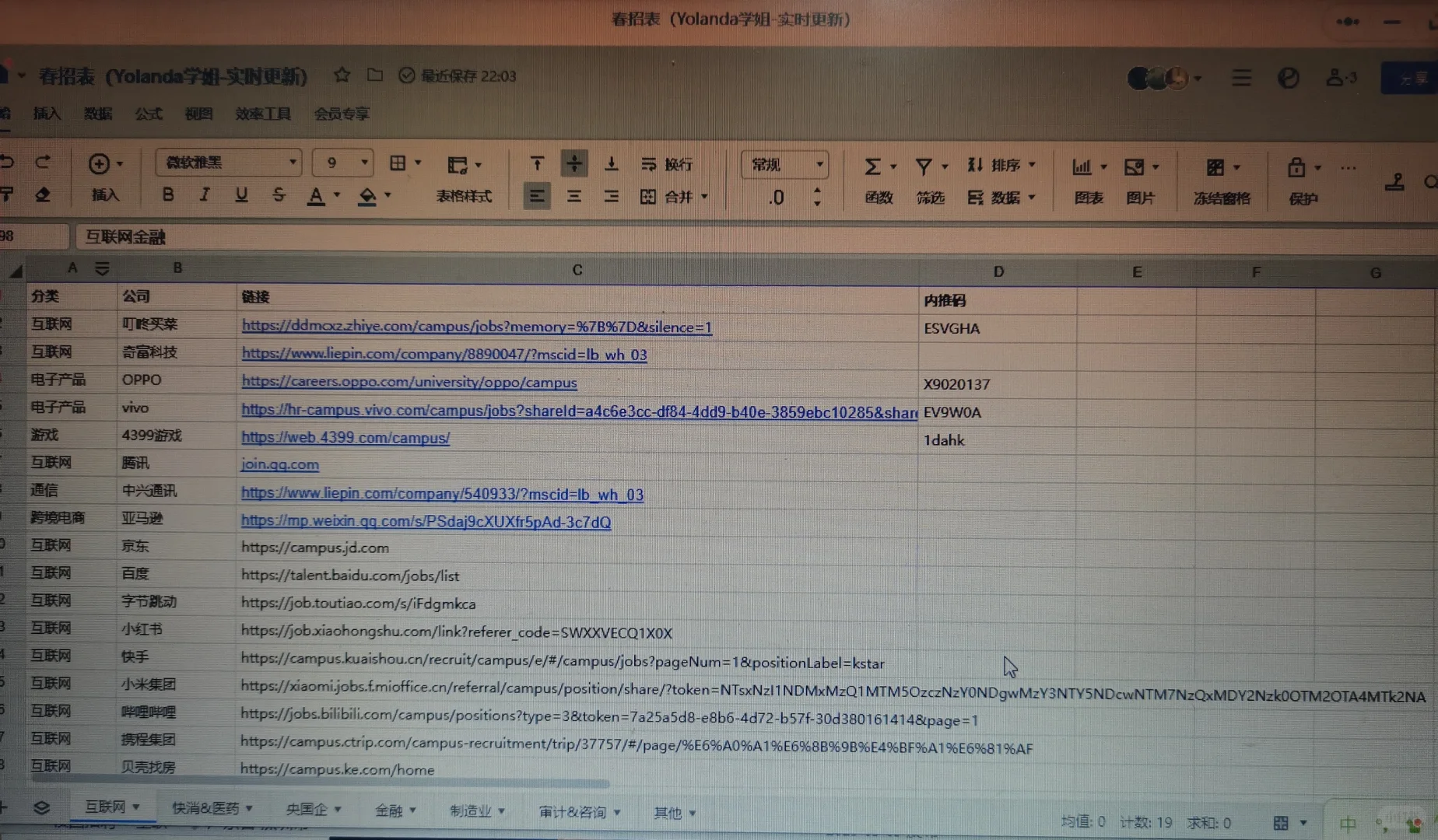Click the merge cells icon
This screenshot has width=1438, height=840.
click(x=648, y=197)
